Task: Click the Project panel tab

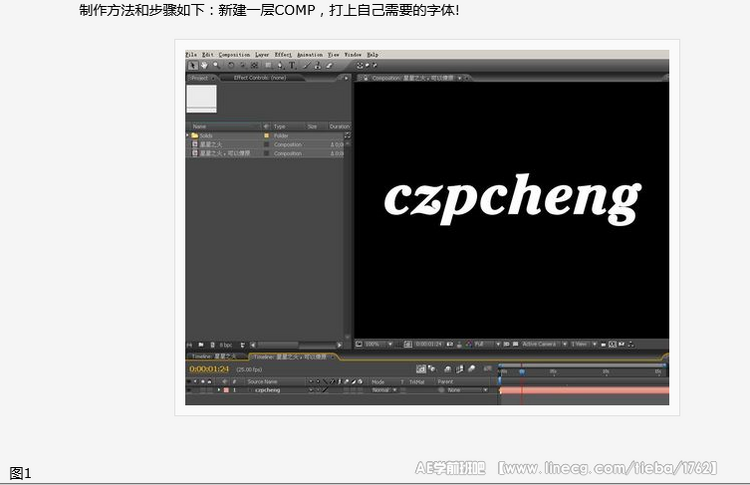Action: click(x=199, y=77)
